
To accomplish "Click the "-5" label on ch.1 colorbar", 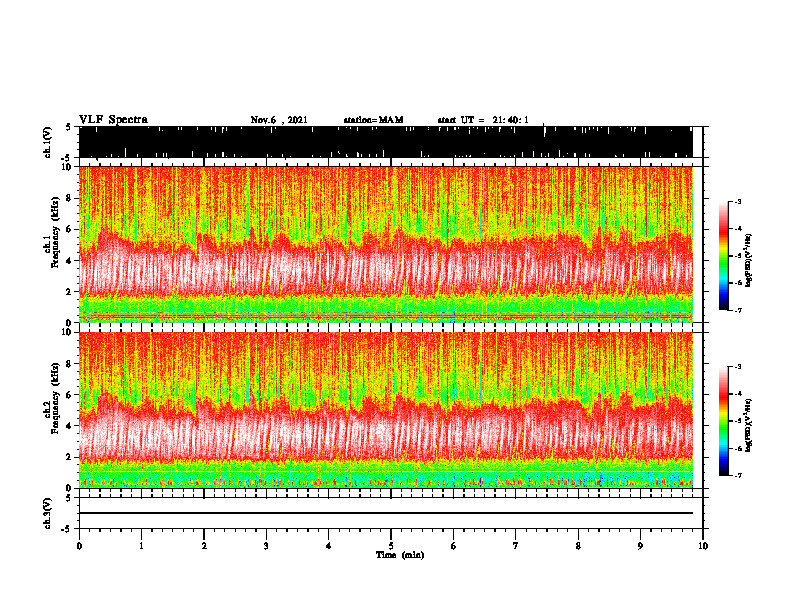I will [738, 256].
